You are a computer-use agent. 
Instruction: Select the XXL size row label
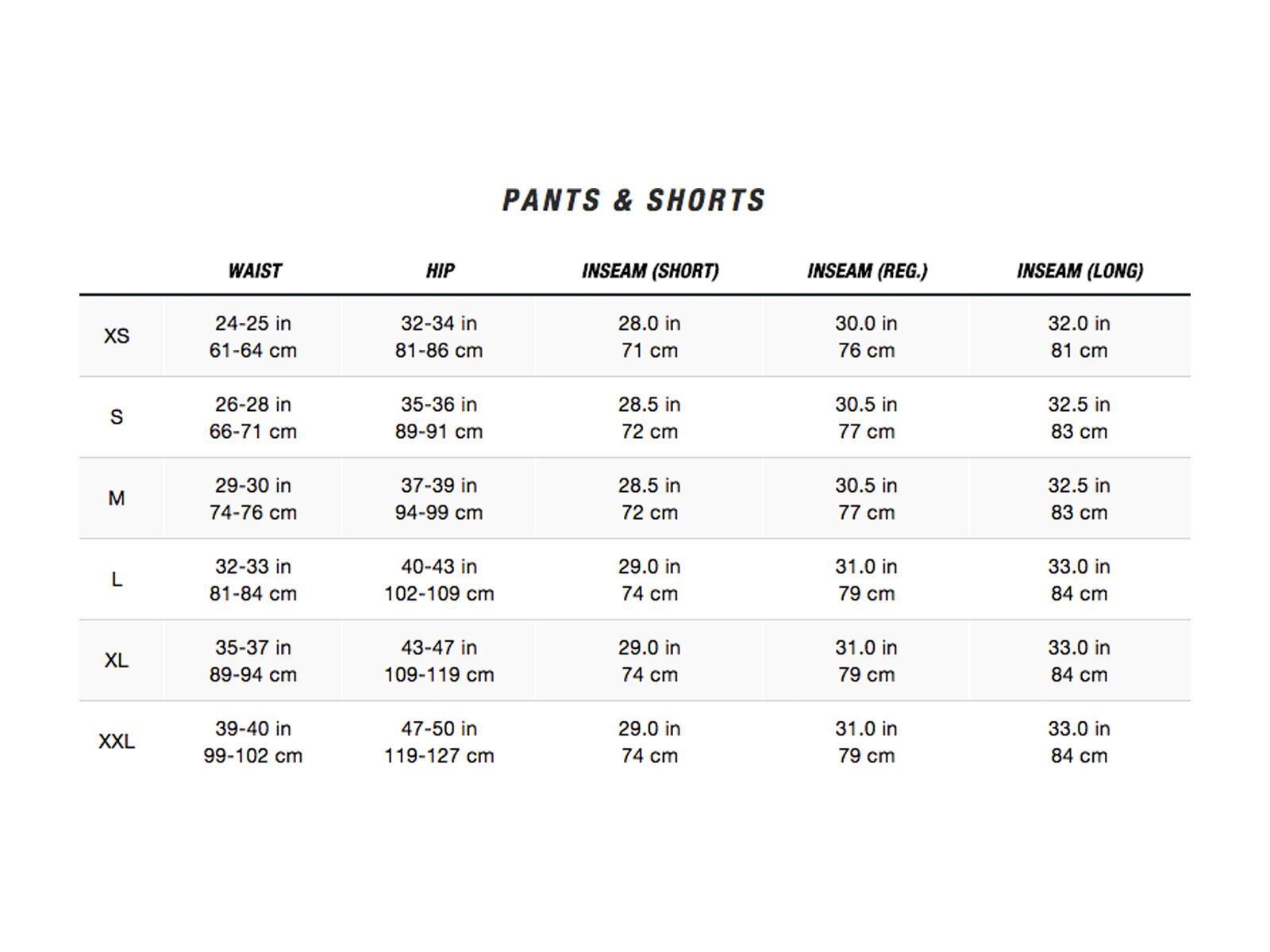116,742
